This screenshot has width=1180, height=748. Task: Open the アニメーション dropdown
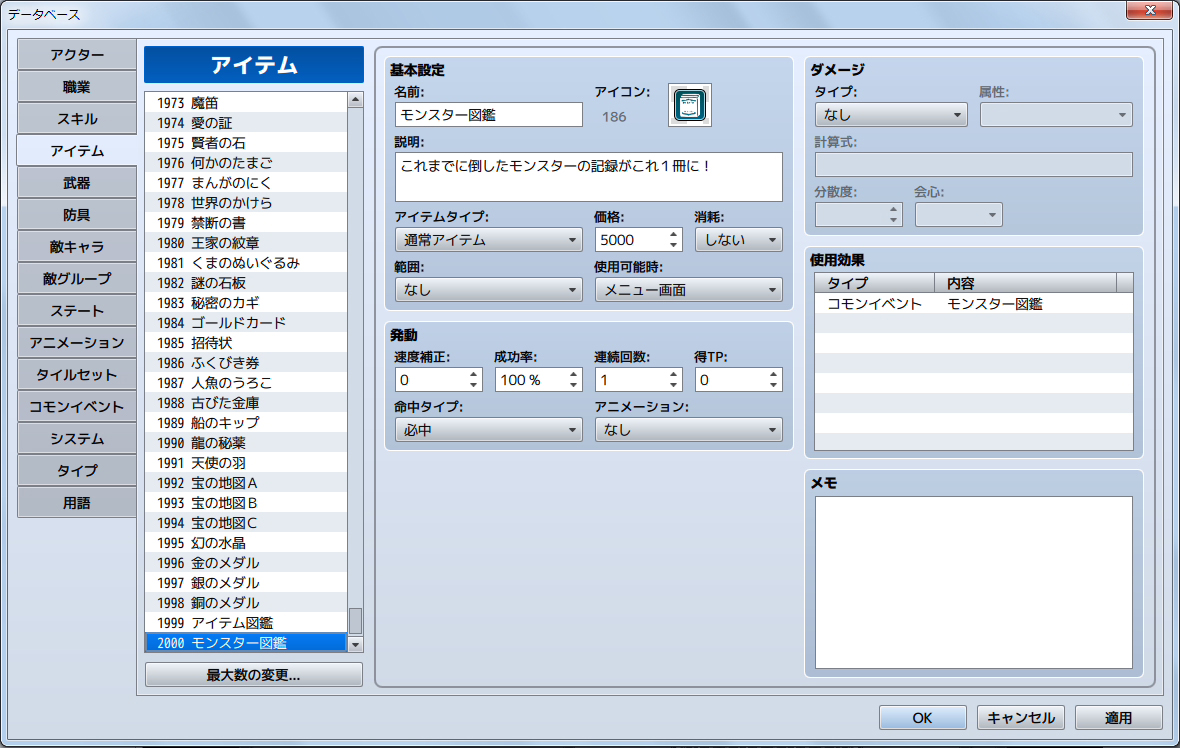688,429
